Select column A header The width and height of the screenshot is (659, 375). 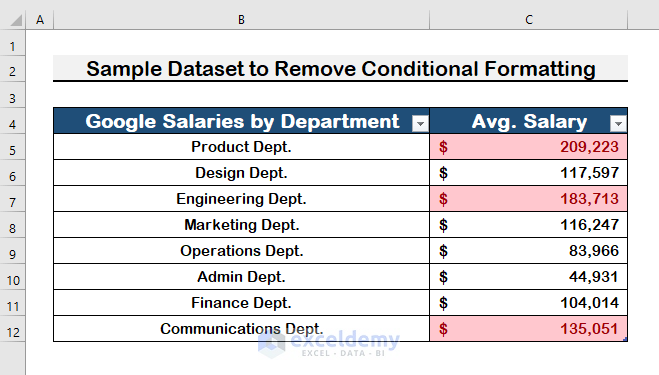click(40, 20)
